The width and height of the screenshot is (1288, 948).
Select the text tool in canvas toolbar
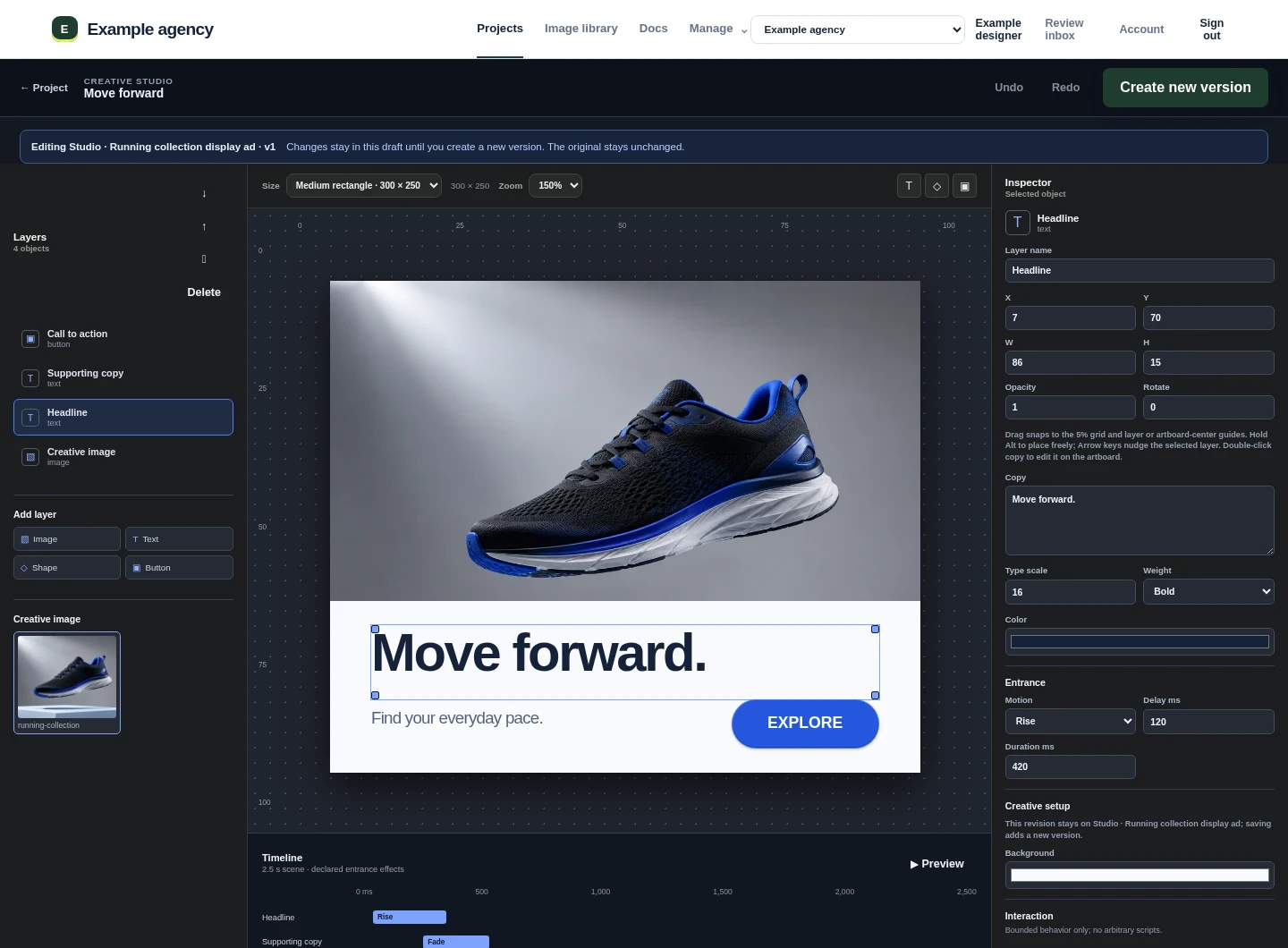(x=909, y=186)
